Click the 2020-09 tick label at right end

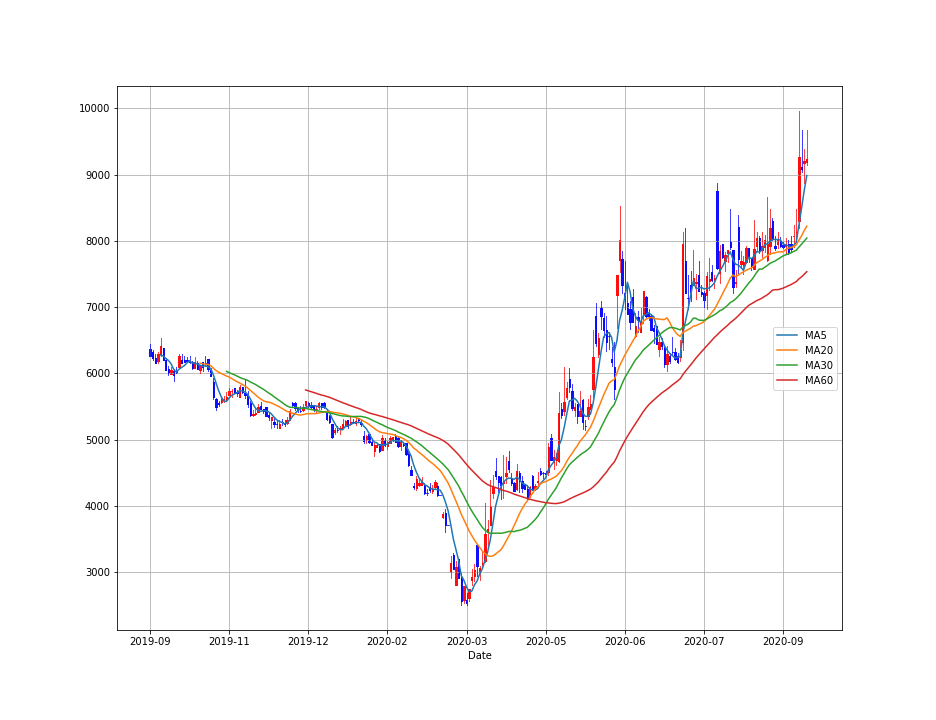[783, 641]
